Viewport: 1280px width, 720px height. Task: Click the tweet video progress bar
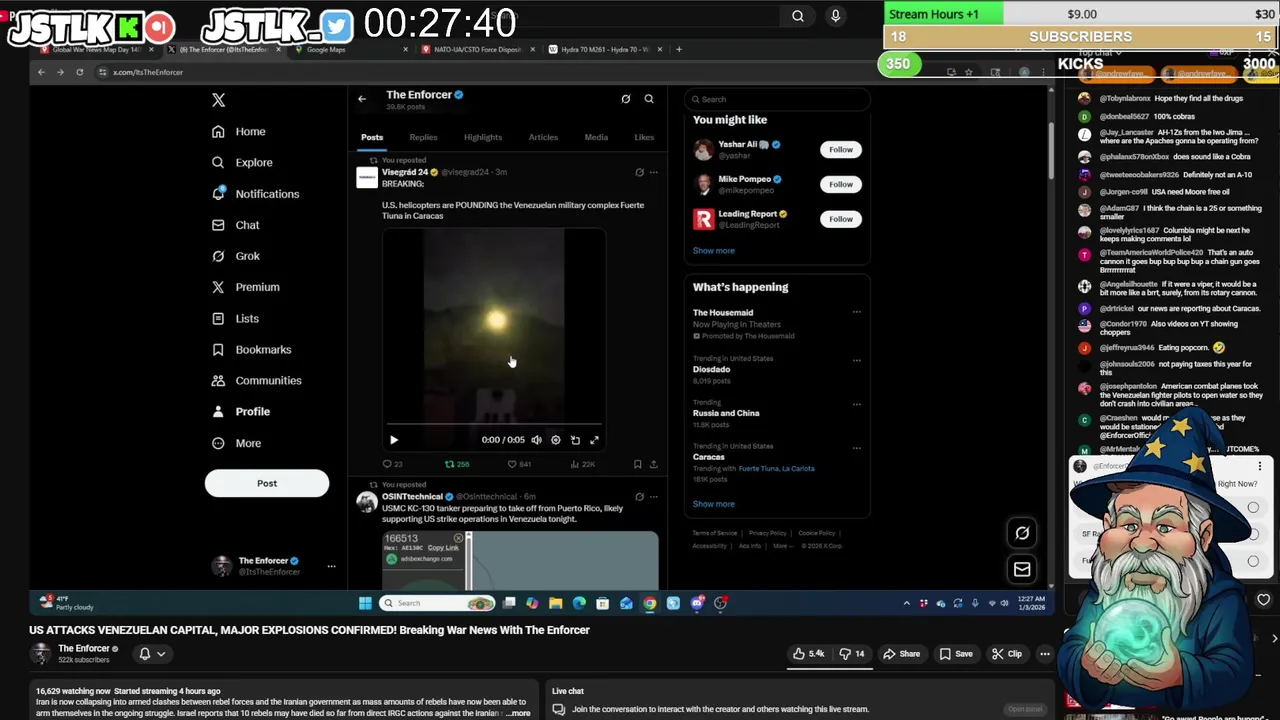tap(494, 425)
